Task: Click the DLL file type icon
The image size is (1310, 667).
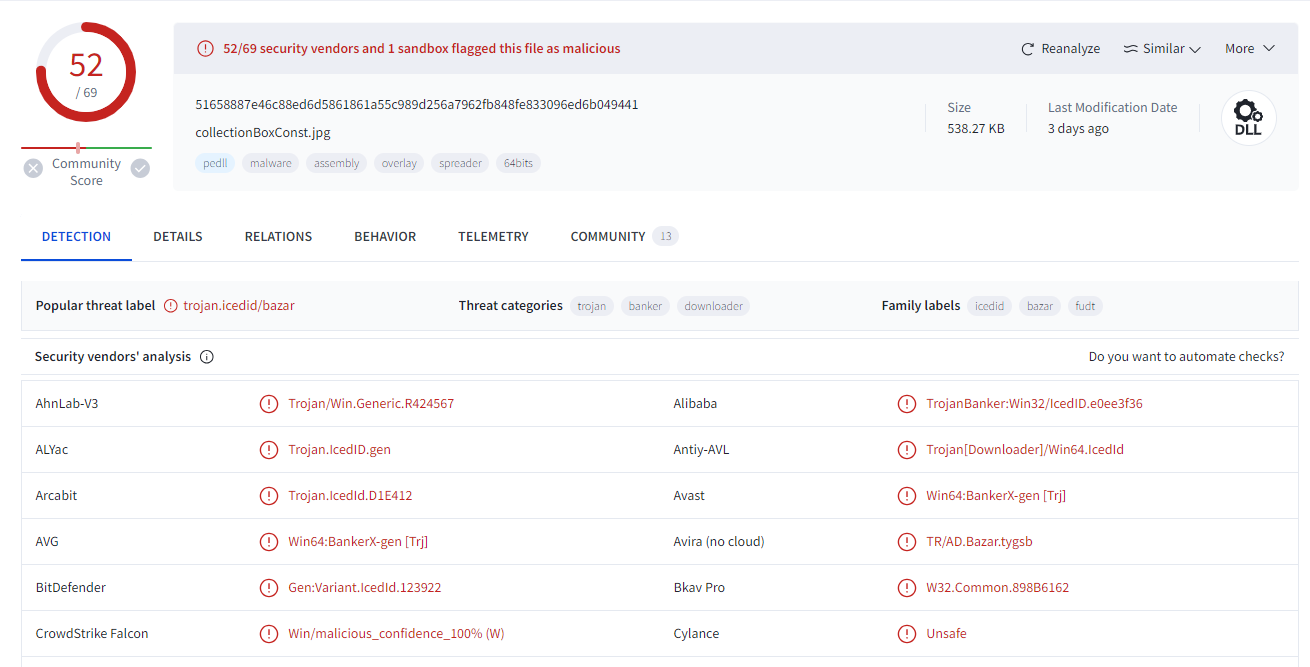Action: point(1248,118)
